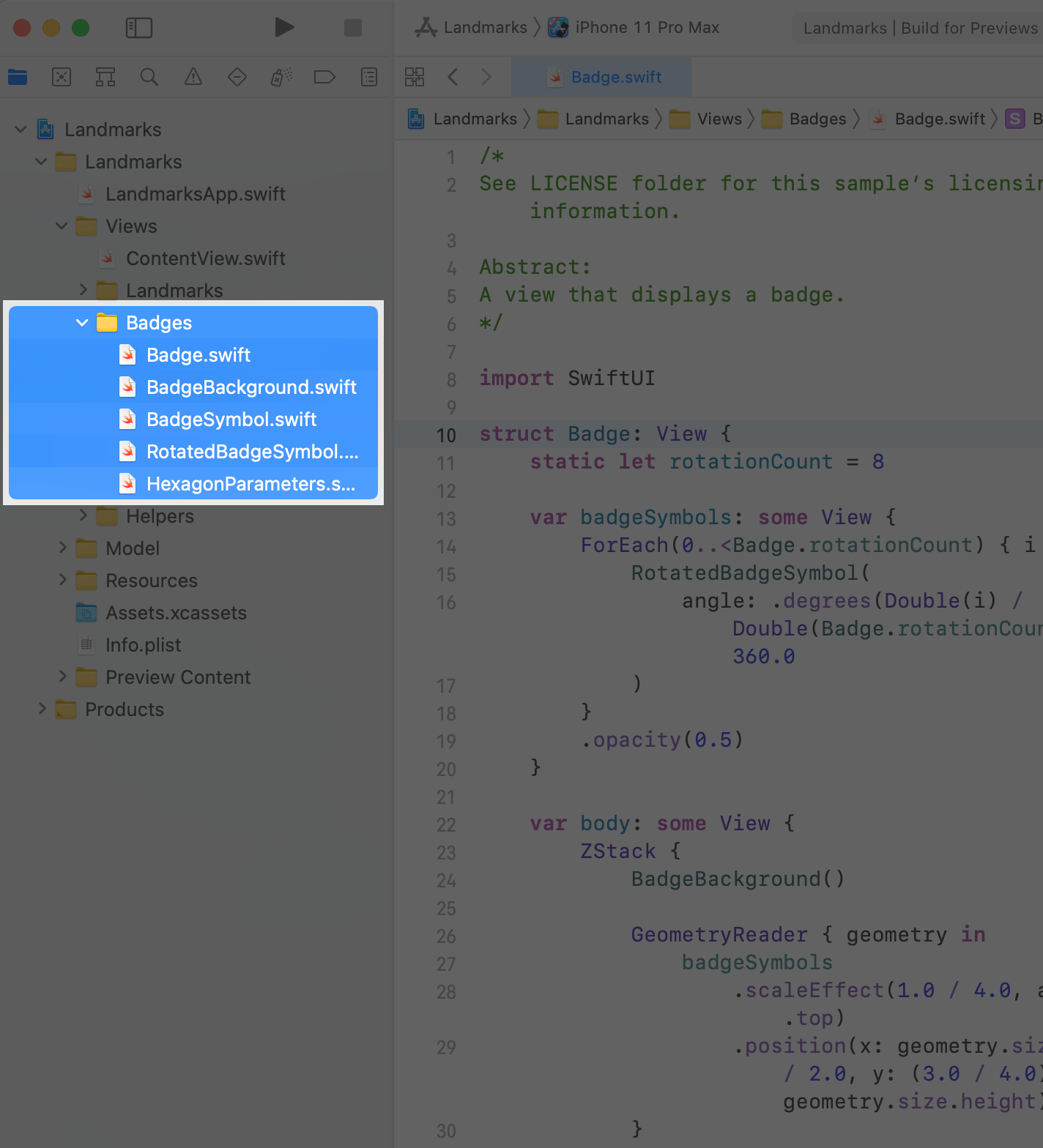Choose the iPhone 11 Pro Max destination
The width and height of the screenshot is (1043, 1148).
coord(634,28)
